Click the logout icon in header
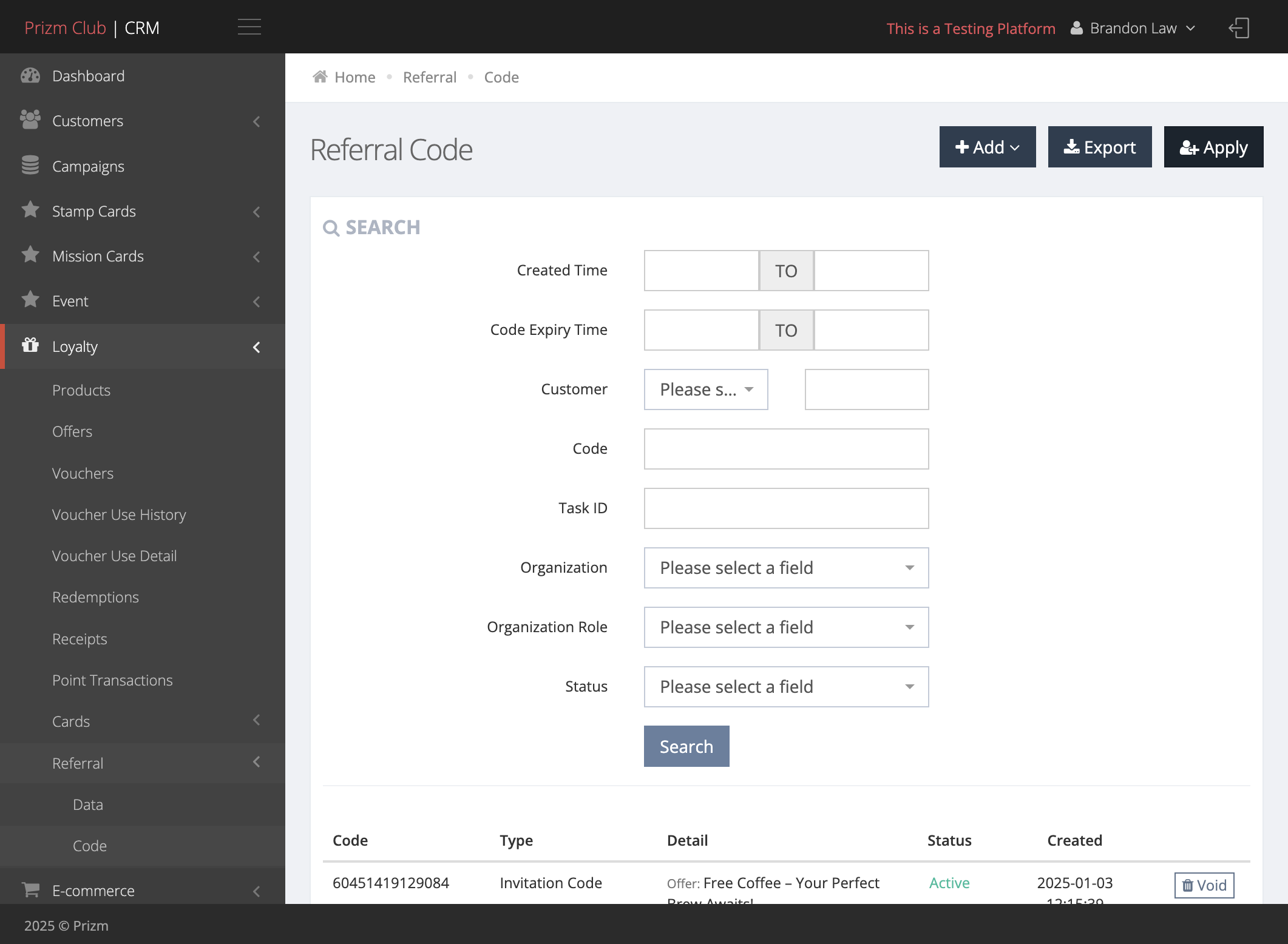This screenshot has height=944, width=1288. coord(1239,28)
